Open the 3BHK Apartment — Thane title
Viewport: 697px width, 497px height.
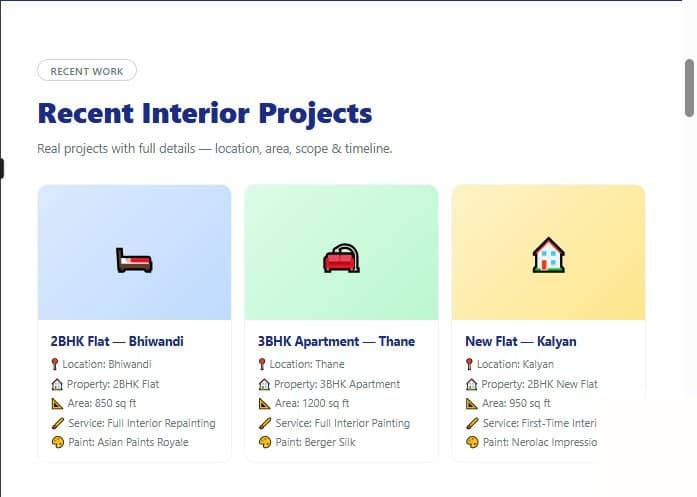coord(336,341)
